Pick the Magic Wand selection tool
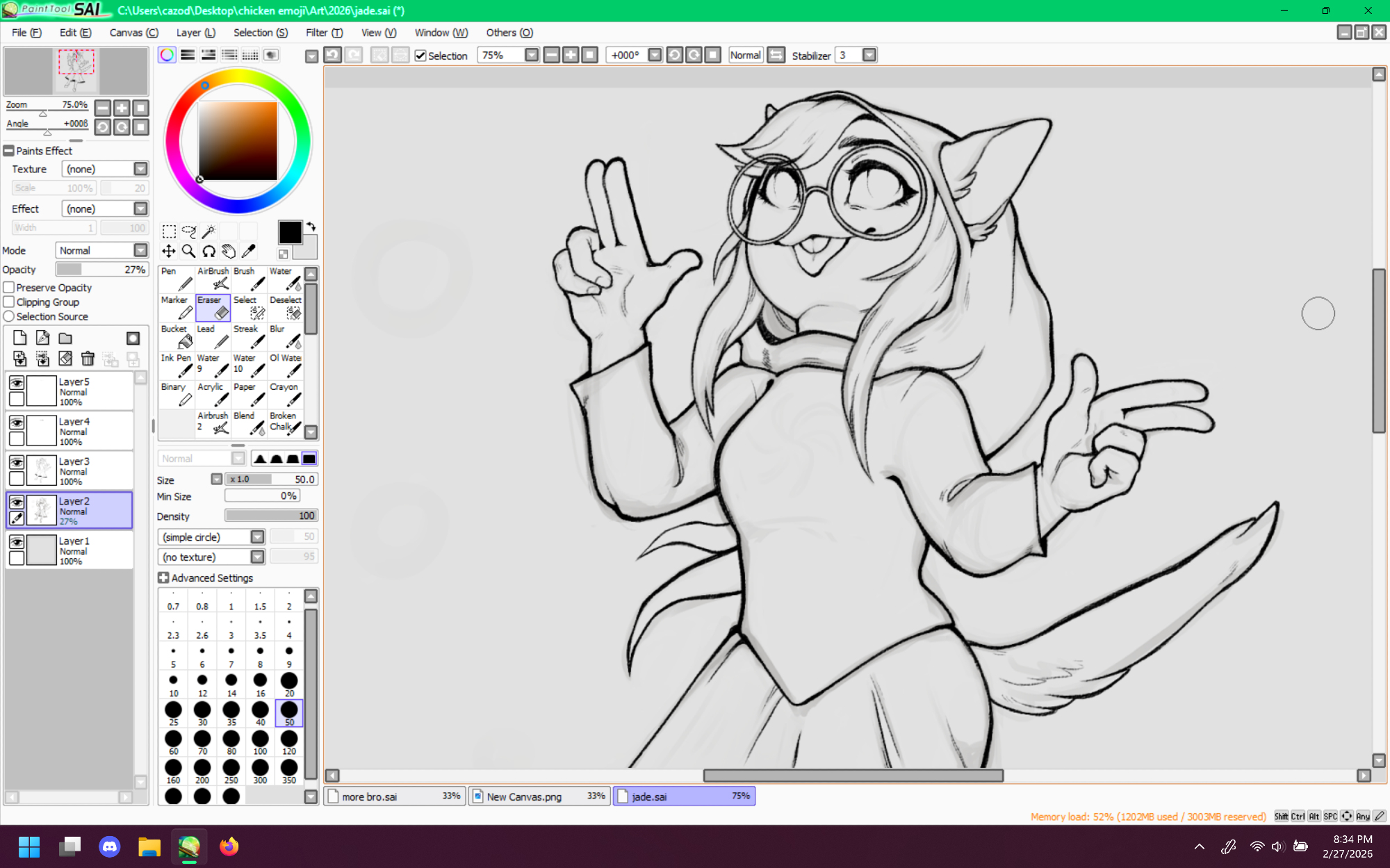 pyautogui.click(x=208, y=231)
